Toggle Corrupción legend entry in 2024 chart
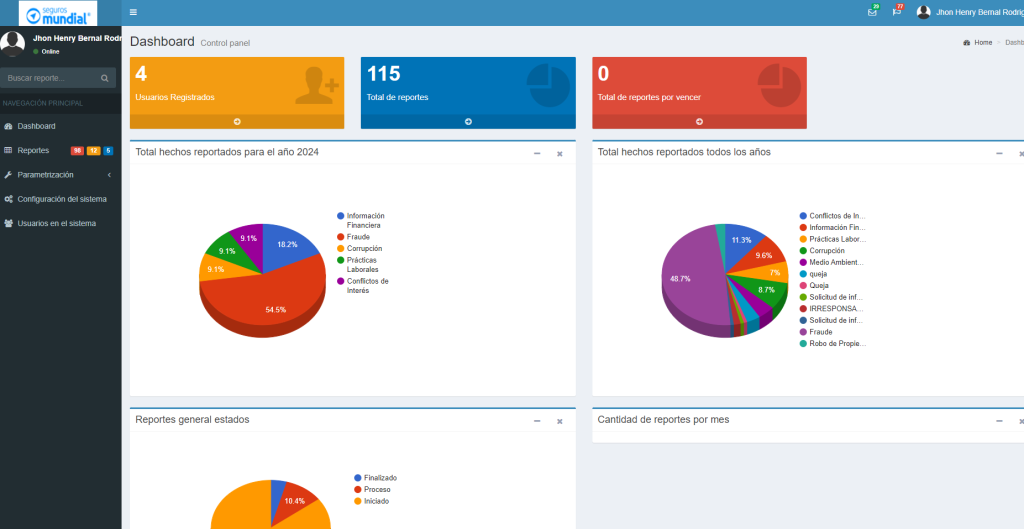Screen dimensions: 1024x529 [x=364, y=248]
